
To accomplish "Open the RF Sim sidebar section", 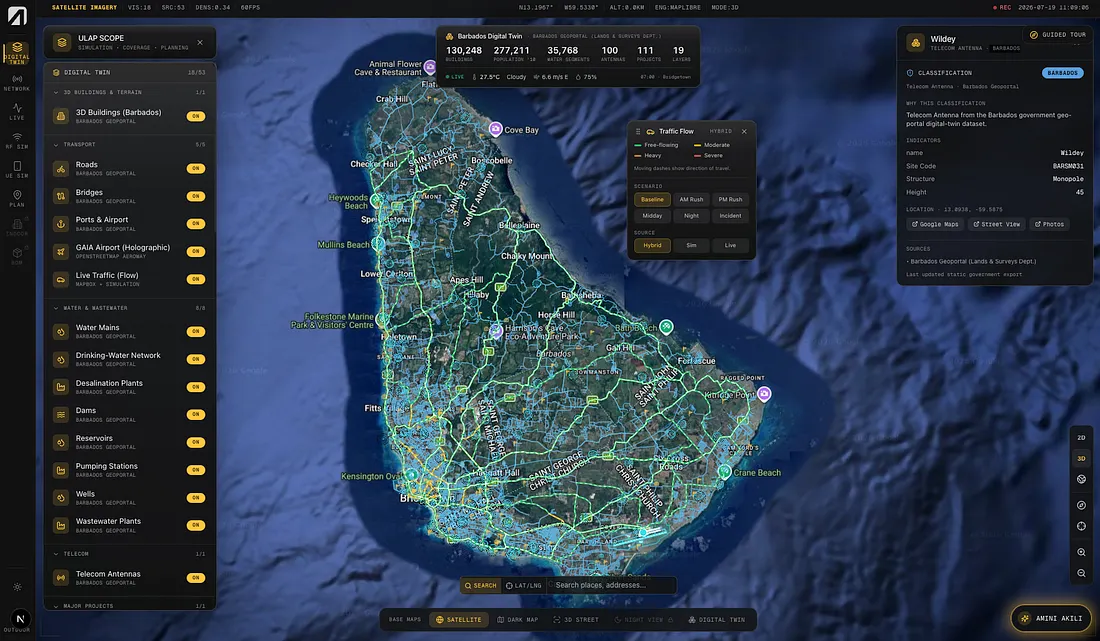I will (x=17, y=140).
